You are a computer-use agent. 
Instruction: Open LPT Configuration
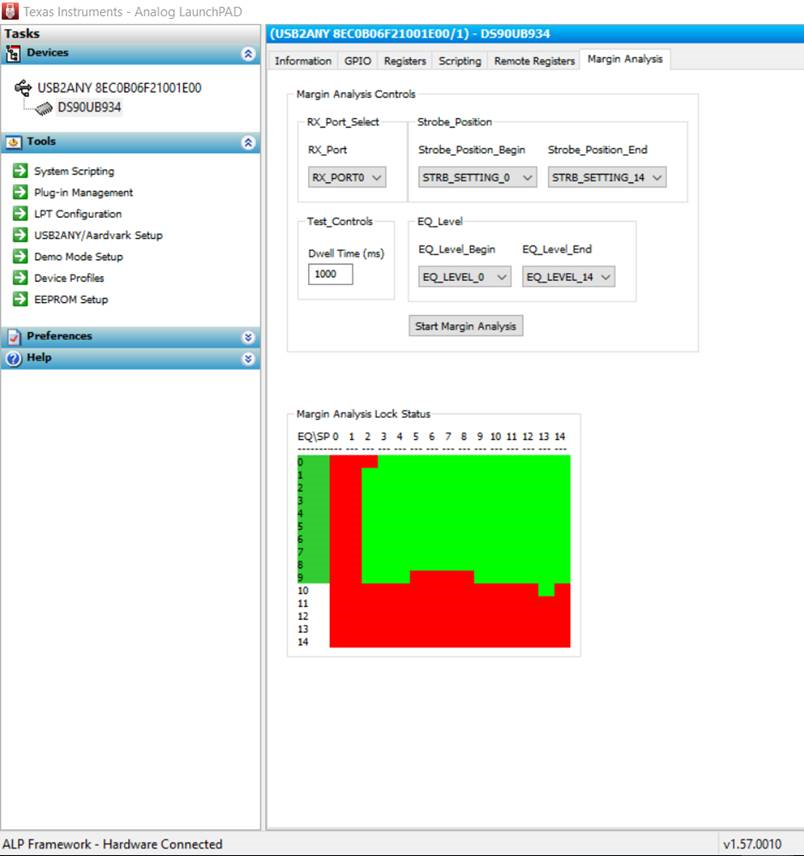pyautogui.click(x=78, y=213)
